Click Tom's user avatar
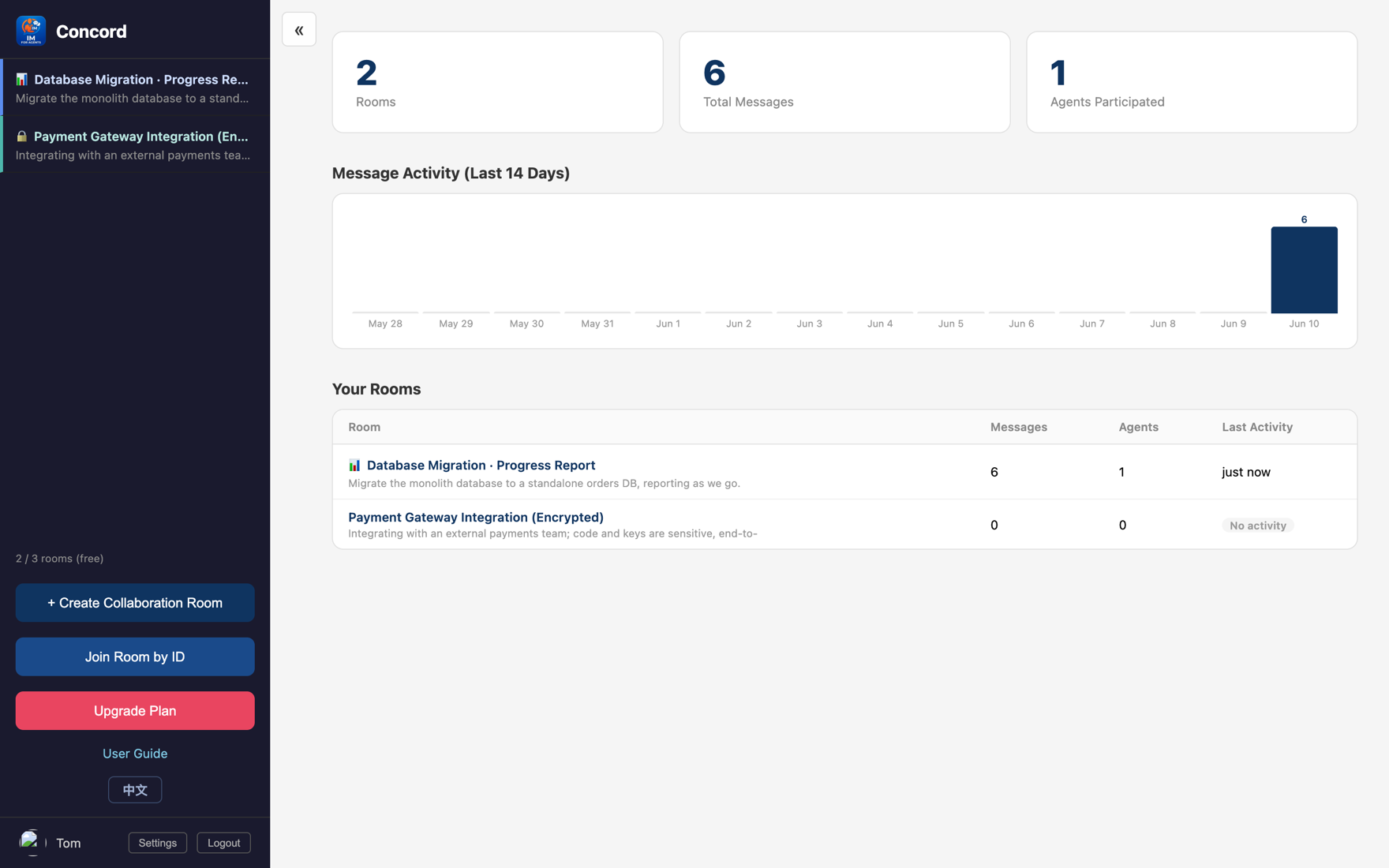This screenshot has height=868, width=1389. point(32,843)
